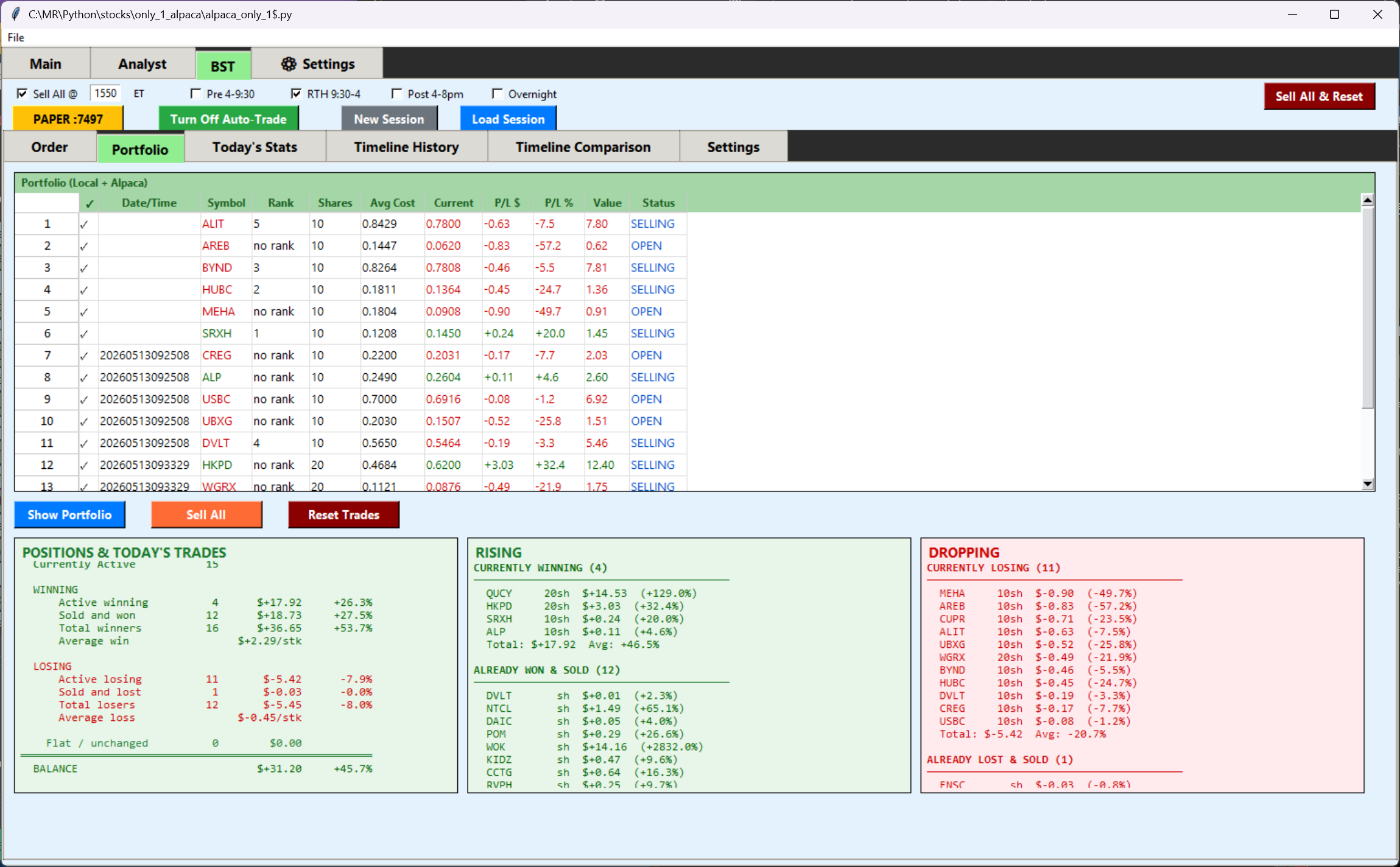
Task: Select the Portfolio sub-tab
Action: point(140,149)
